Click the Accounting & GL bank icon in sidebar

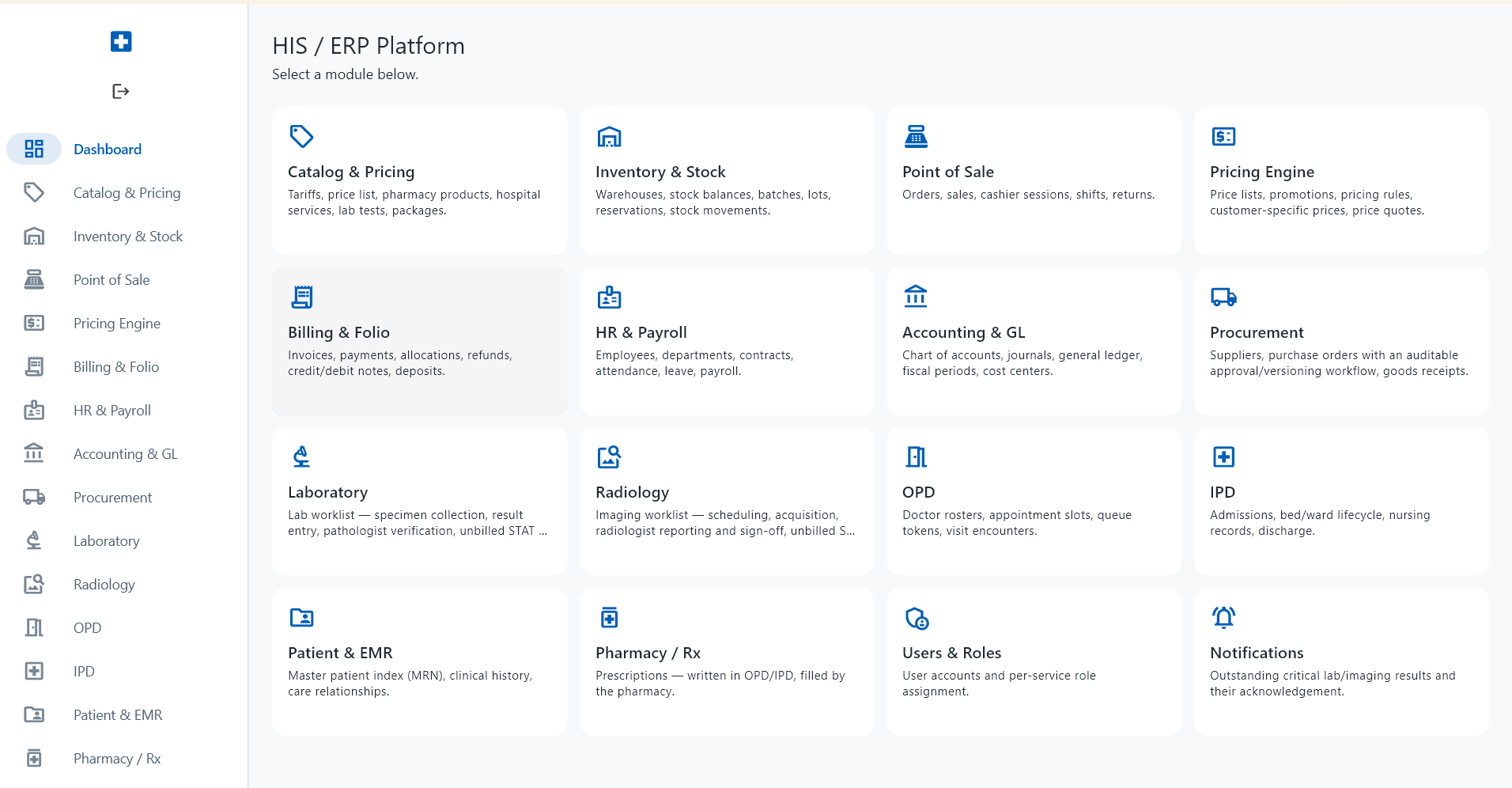(x=34, y=453)
